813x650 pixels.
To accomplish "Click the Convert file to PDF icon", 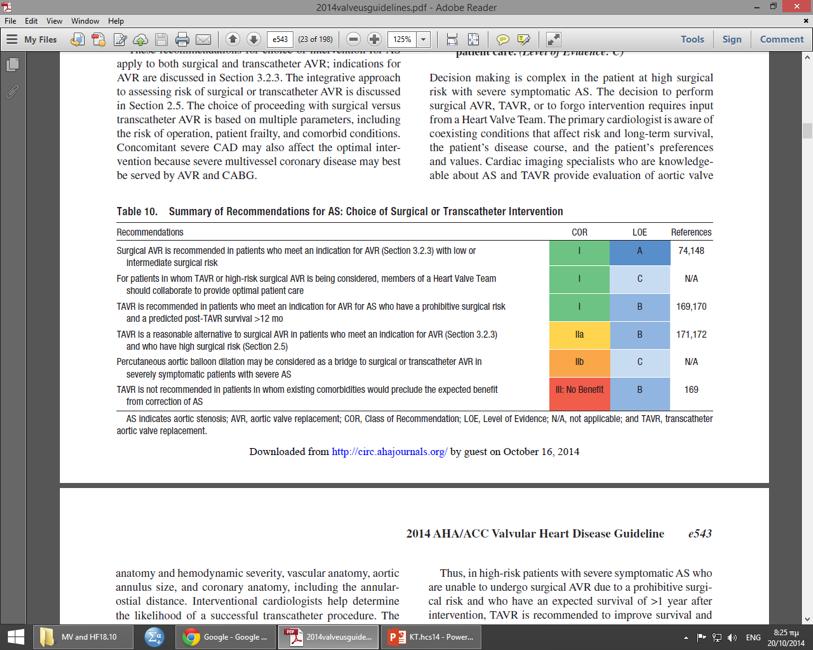I will (x=77, y=39).
